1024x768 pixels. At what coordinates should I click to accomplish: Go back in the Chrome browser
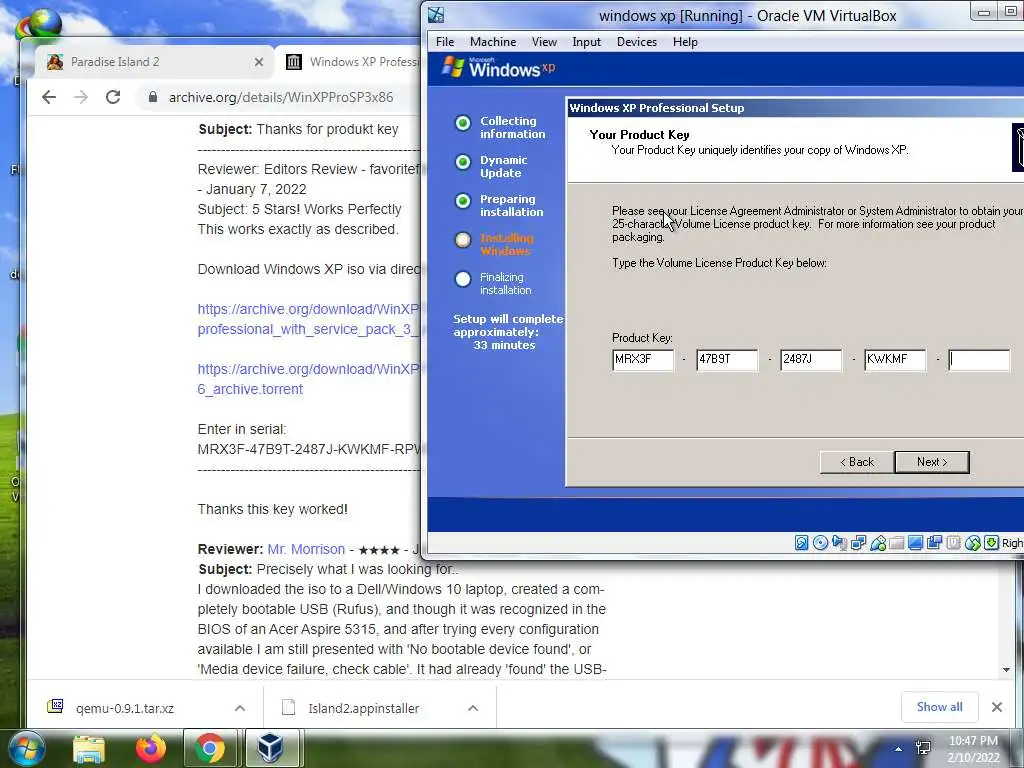pyautogui.click(x=49, y=97)
